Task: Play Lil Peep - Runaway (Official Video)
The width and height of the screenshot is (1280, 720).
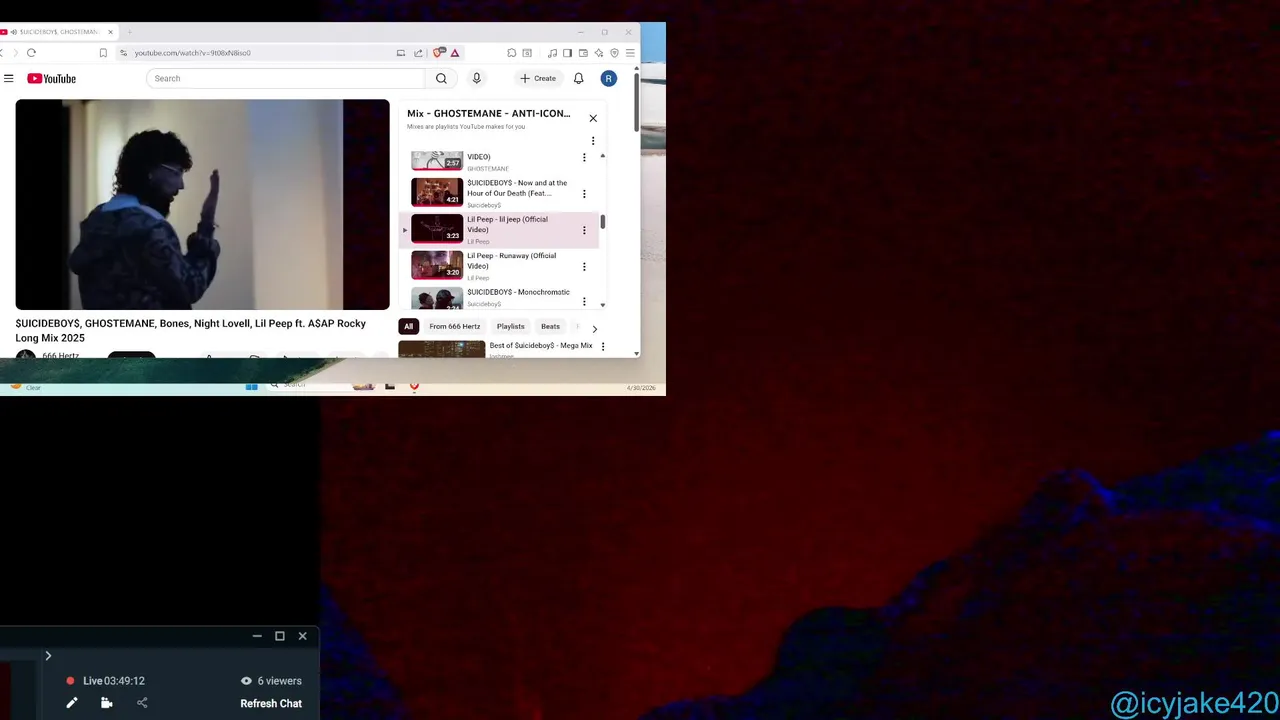Action: pyautogui.click(x=500, y=266)
